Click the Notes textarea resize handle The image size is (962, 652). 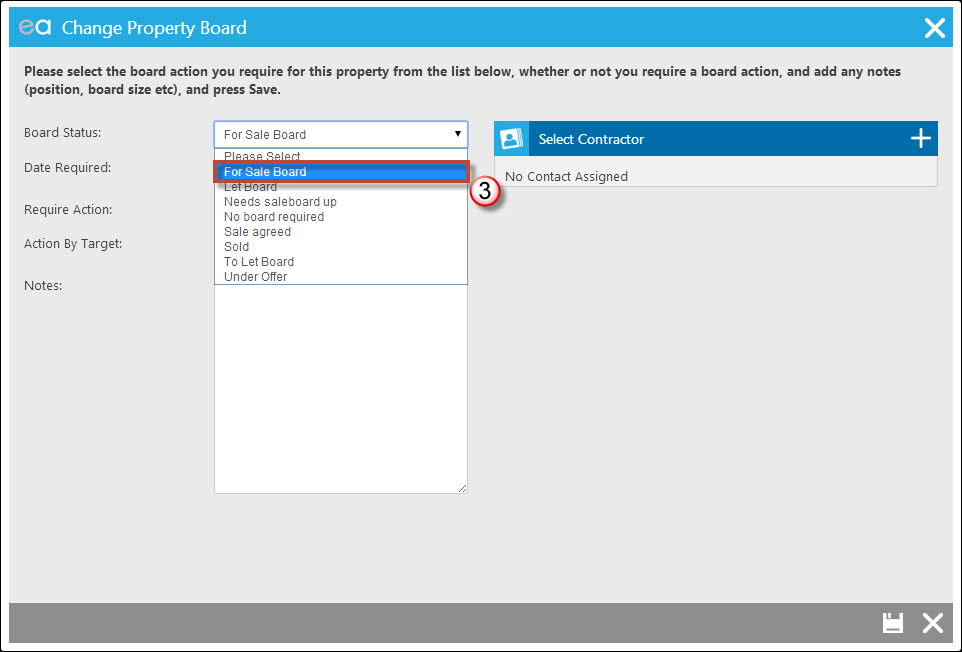point(462,488)
